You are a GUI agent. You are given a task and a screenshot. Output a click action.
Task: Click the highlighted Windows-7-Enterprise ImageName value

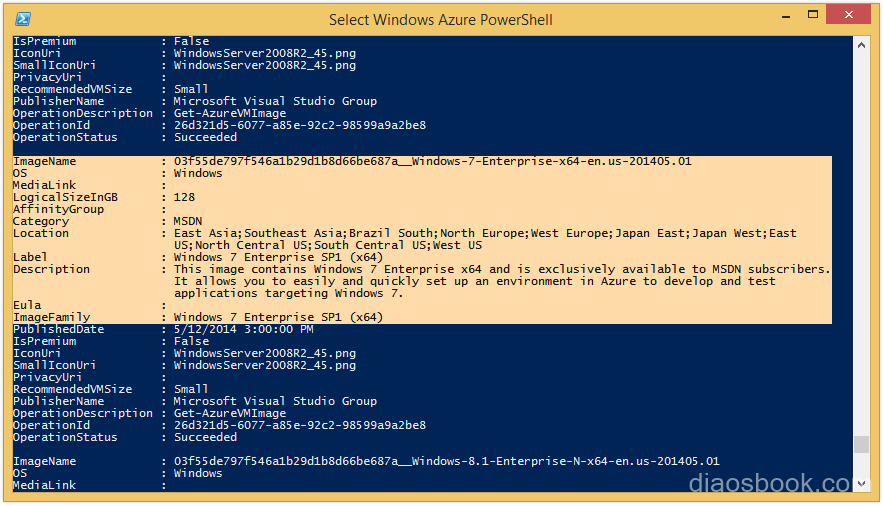[x=432, y=162]
